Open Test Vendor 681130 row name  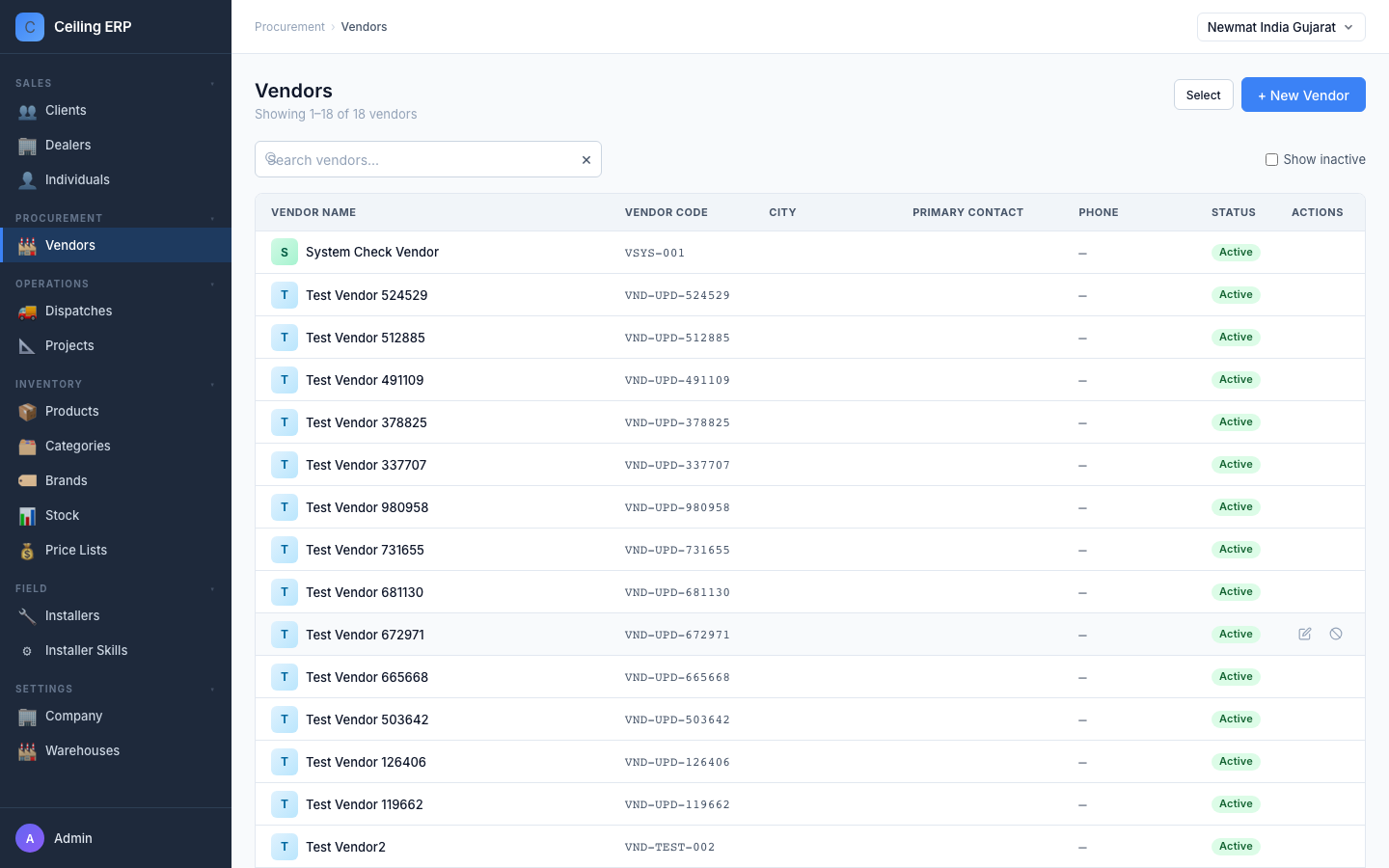[x=365, y=592]
